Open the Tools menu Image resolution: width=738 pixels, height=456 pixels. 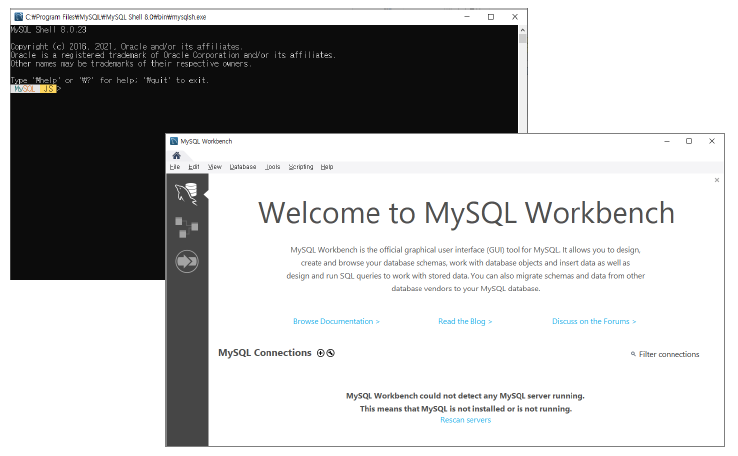click(x=273, y=167)
